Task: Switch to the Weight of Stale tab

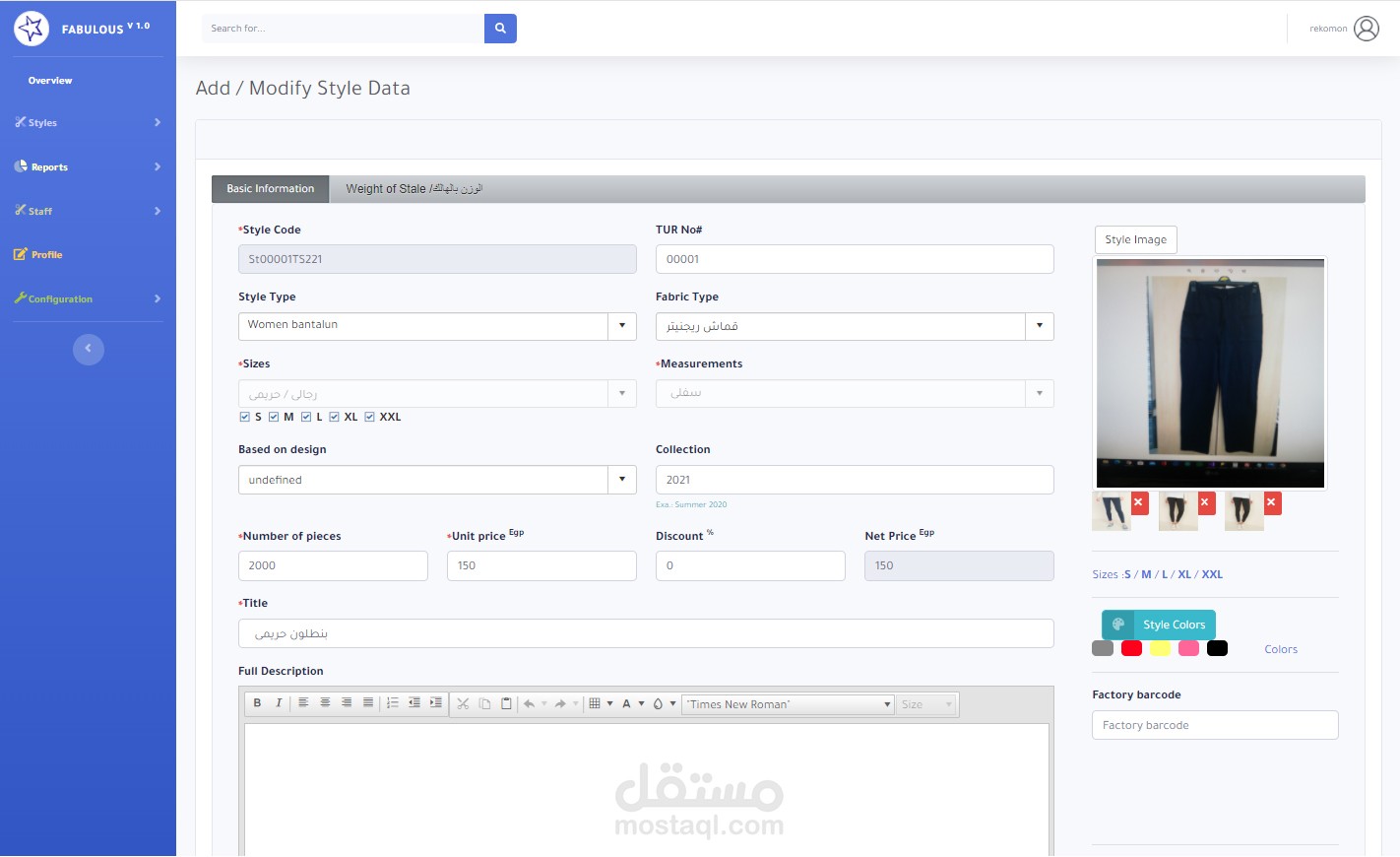Action: click(x=413, y=188)
